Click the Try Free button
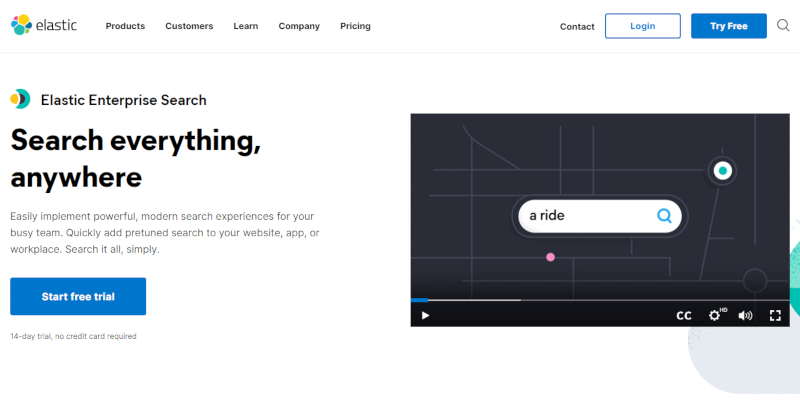 (728, 26)
